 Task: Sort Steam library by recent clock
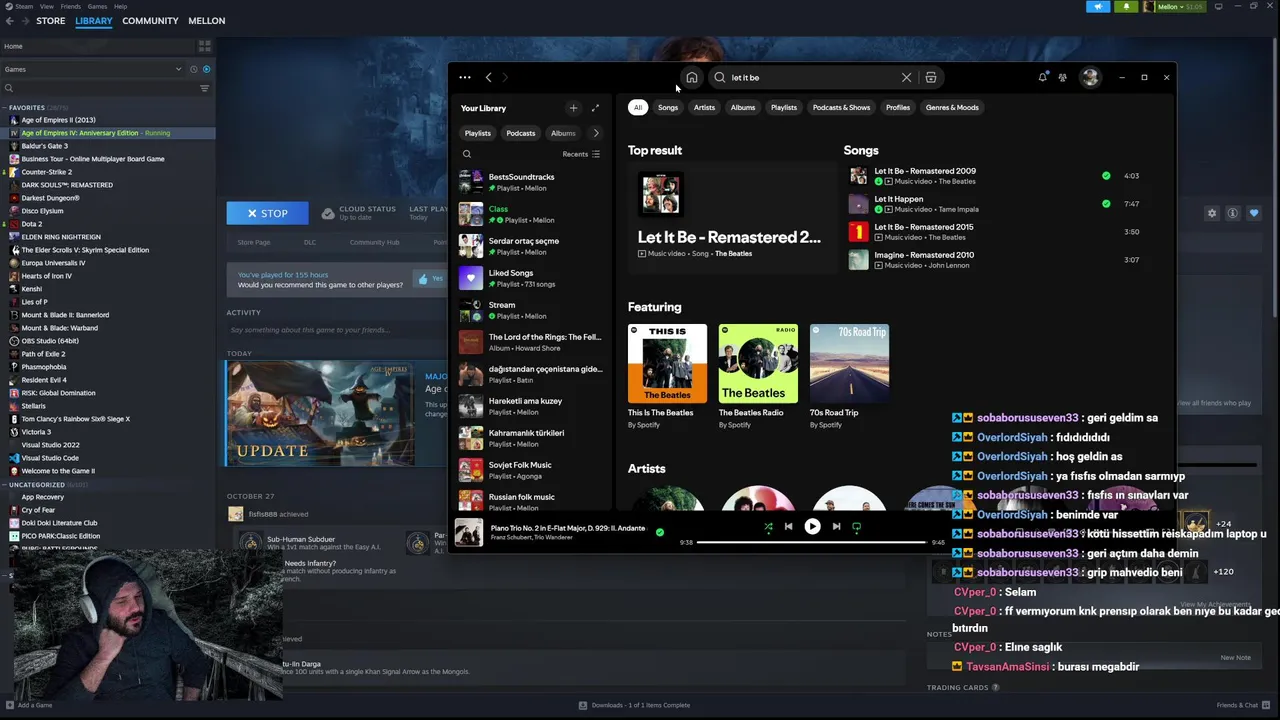coord(193,69)
